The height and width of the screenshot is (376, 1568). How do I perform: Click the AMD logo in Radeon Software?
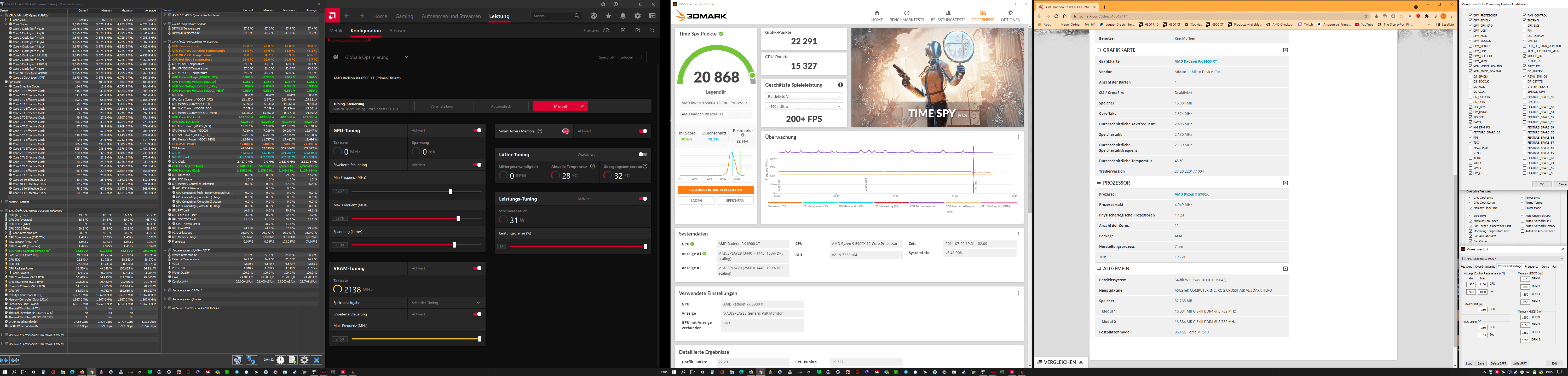pos(332,16)
